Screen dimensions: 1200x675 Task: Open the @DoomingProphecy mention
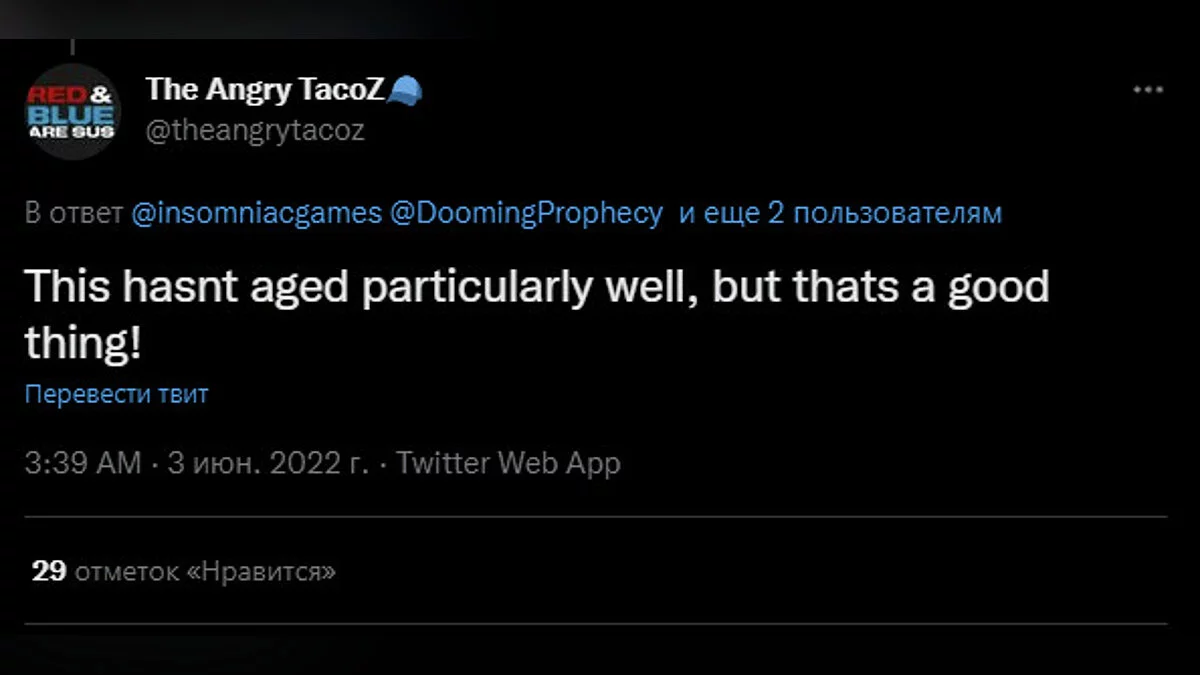coord(526,213)
